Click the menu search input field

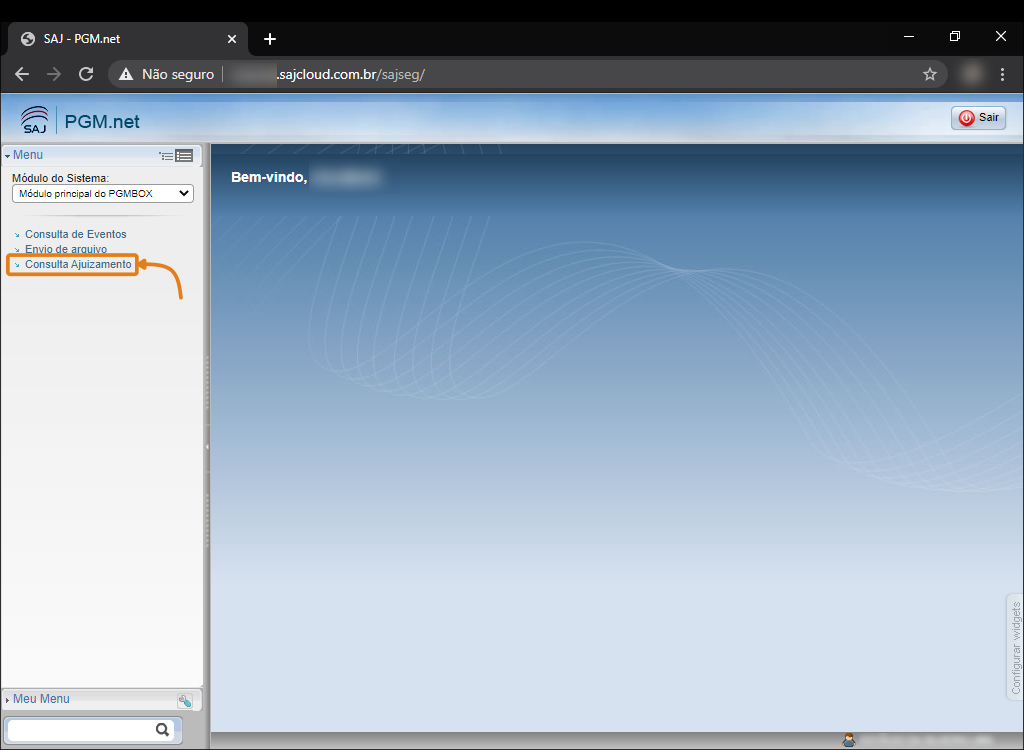[x=80, y=730]
